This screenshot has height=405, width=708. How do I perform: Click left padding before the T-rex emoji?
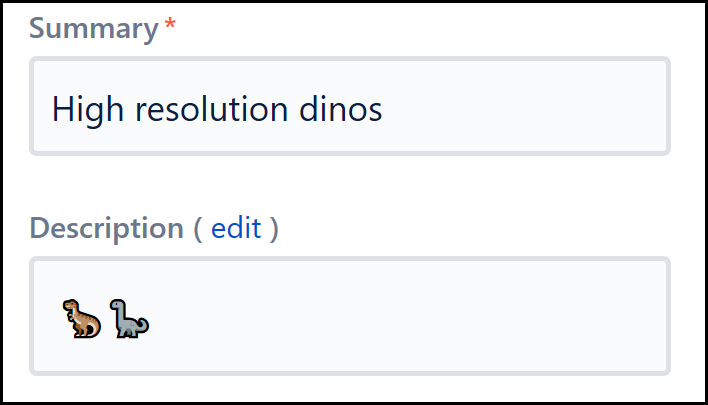click(x=48, y=318)
